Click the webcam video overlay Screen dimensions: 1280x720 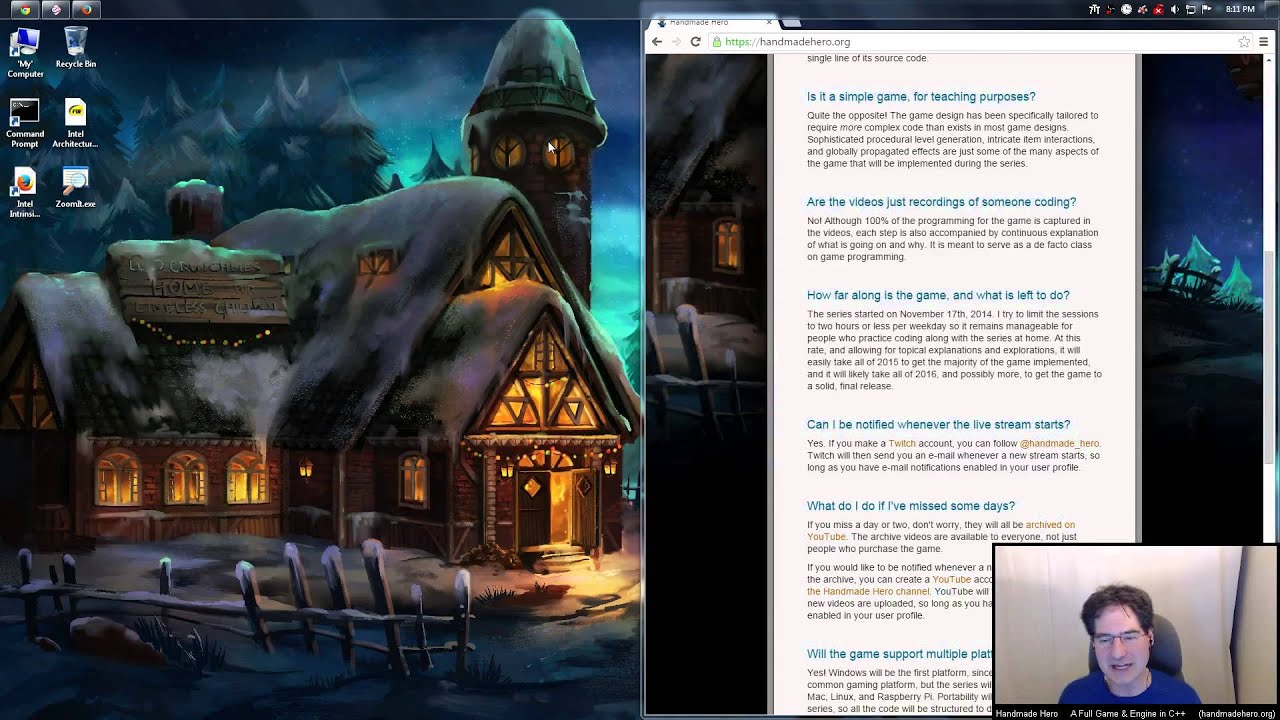1136,632
